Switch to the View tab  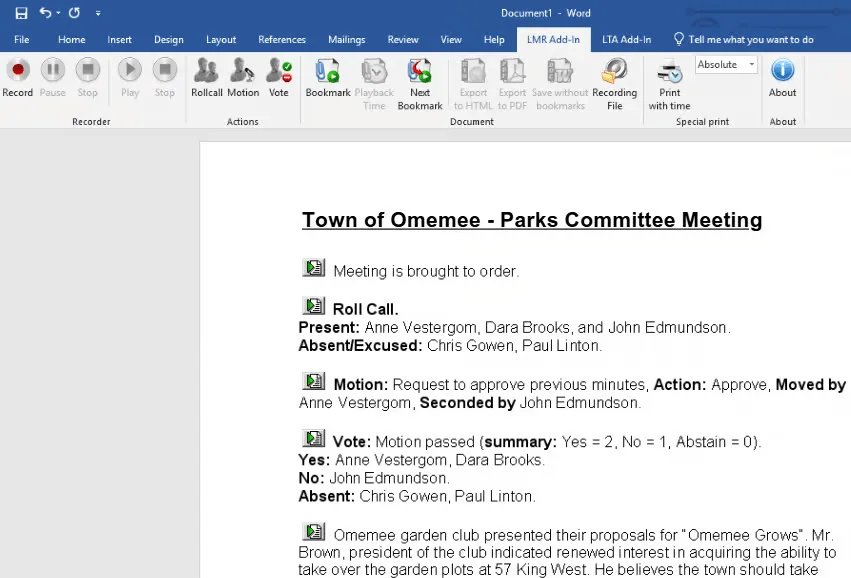point(451,40)
